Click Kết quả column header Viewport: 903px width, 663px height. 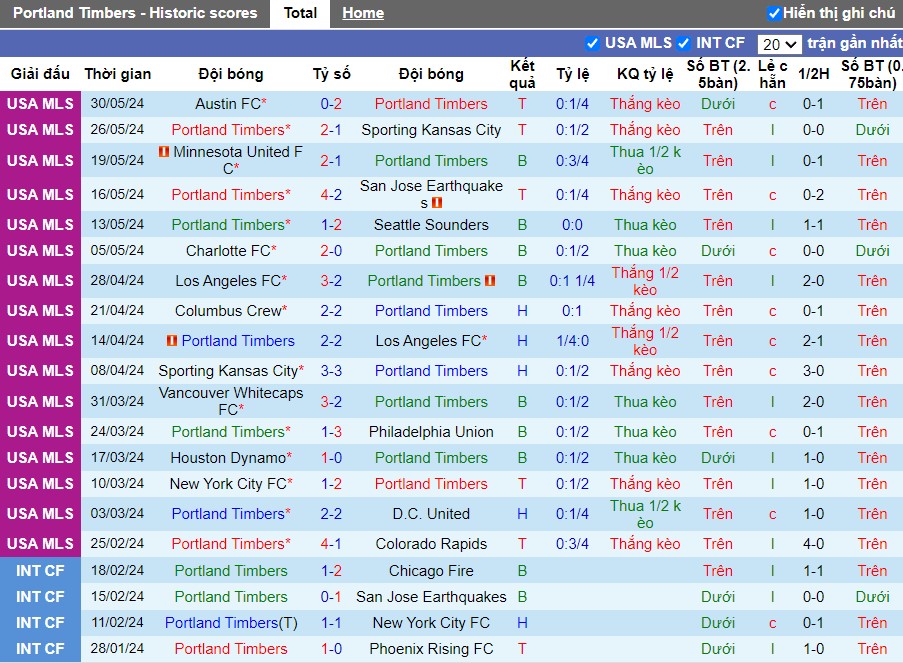click(522, 74)
